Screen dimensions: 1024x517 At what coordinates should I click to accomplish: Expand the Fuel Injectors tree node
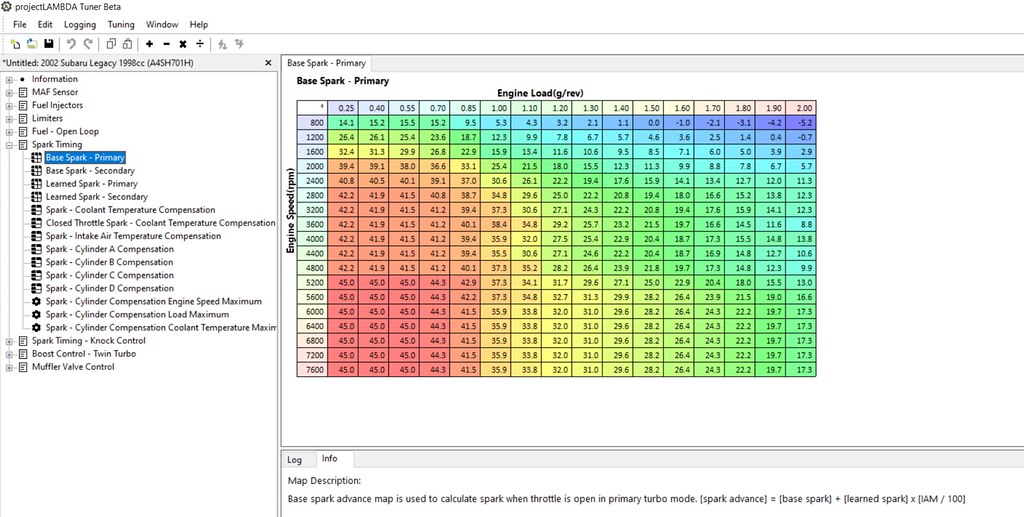click(x=10, y=106)
